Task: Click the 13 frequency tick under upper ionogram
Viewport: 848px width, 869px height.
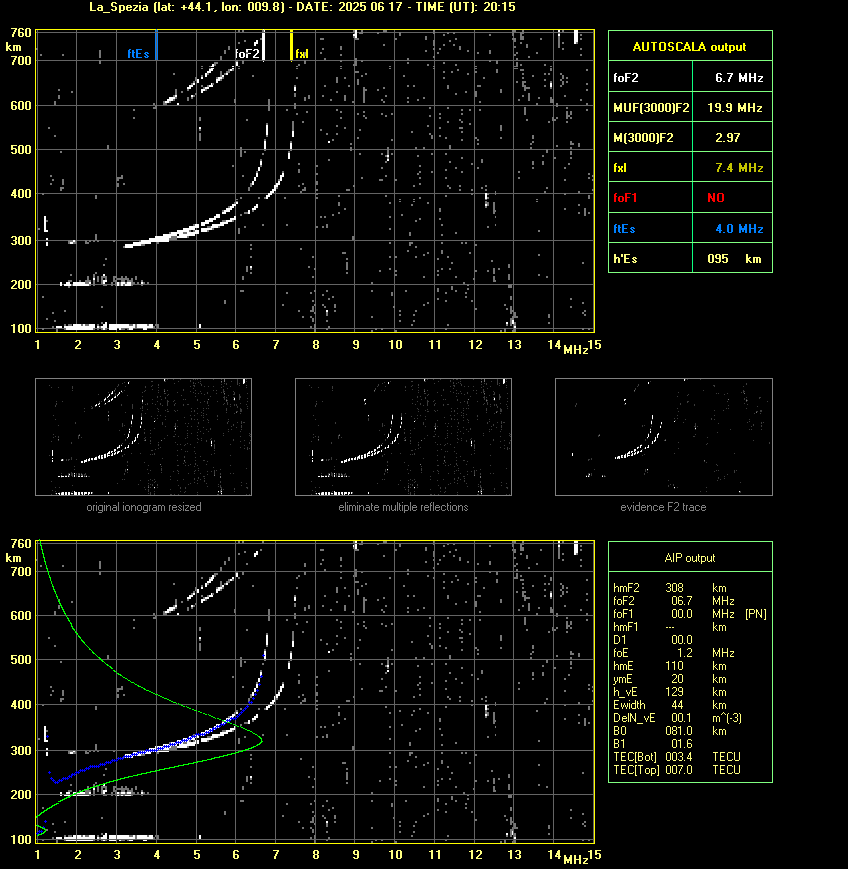Action: point(514,345)
